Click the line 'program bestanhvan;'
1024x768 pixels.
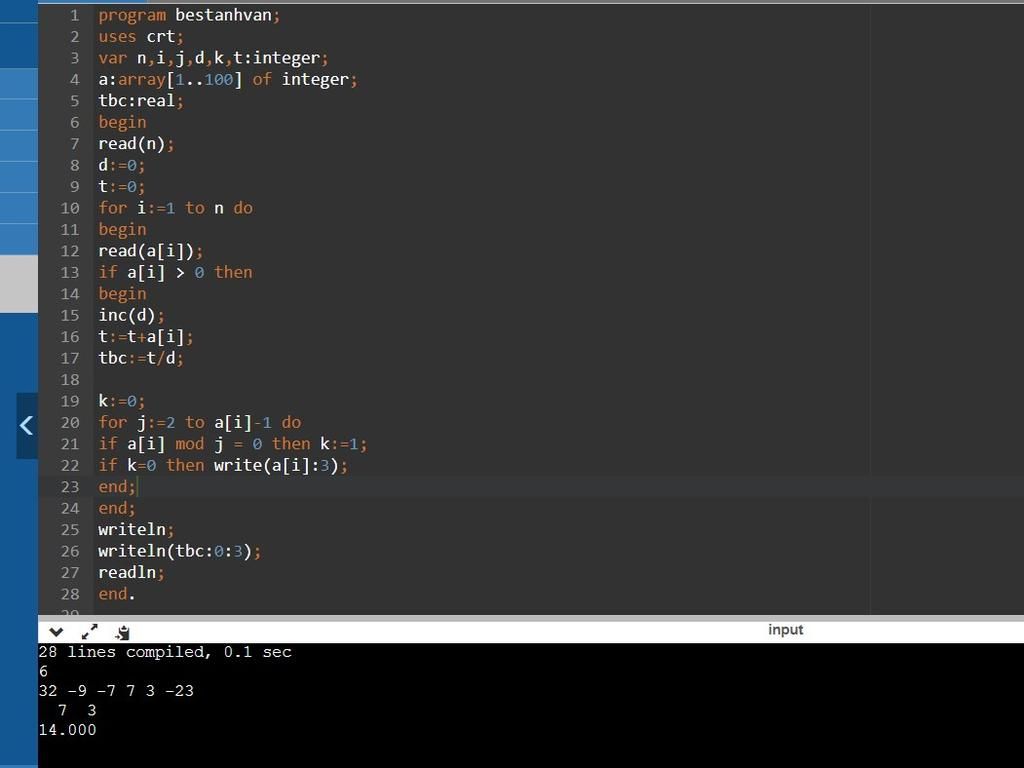coord(189,15)
